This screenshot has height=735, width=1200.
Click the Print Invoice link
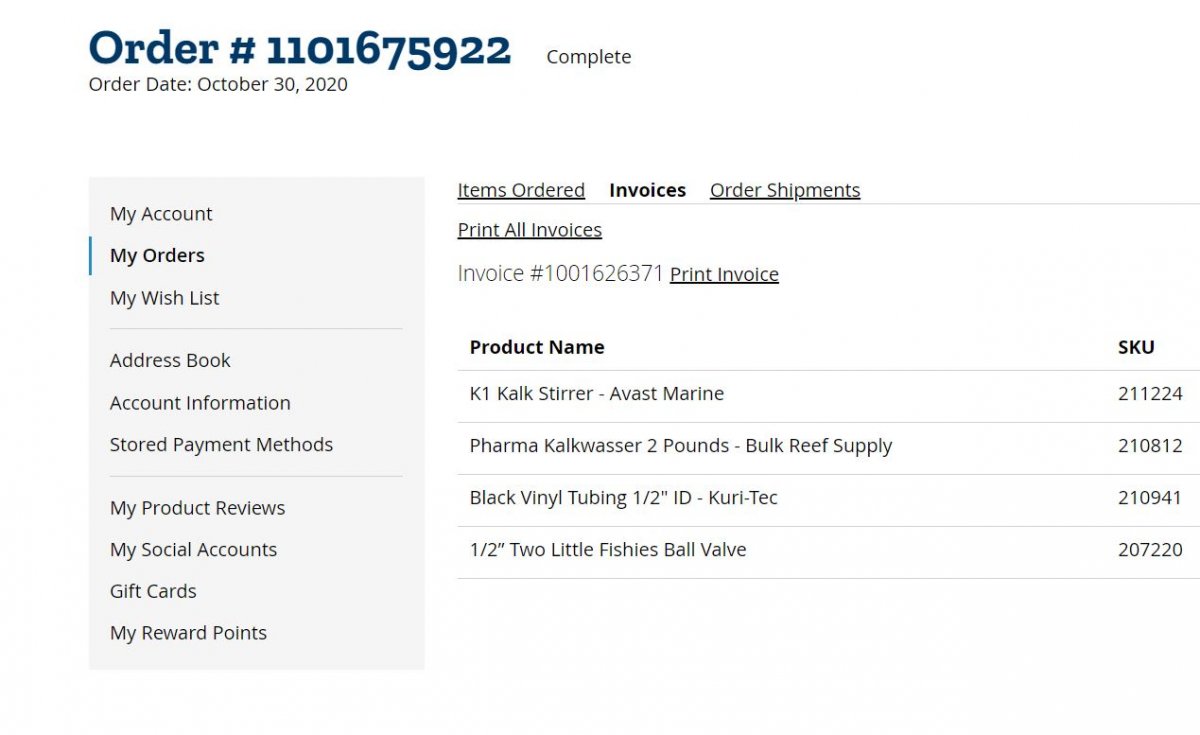pyautogui.click(x=724, y=274)
